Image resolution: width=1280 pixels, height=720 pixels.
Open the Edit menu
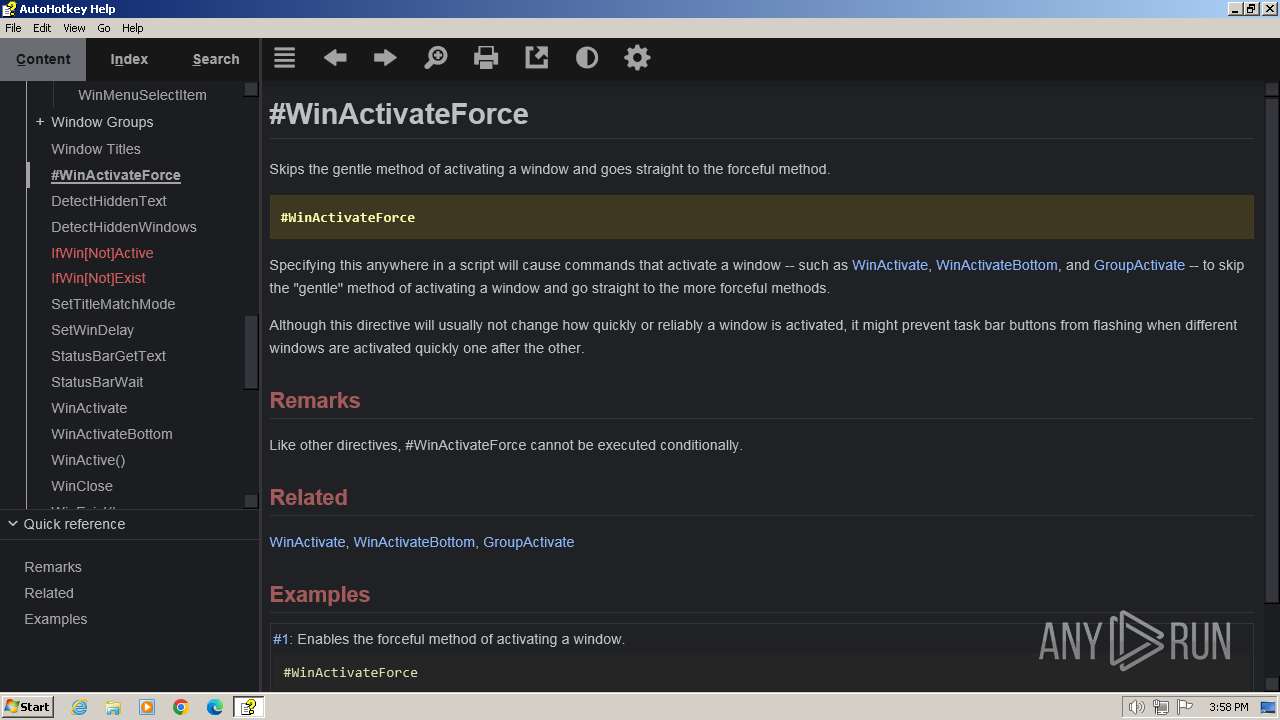[42, 28]
